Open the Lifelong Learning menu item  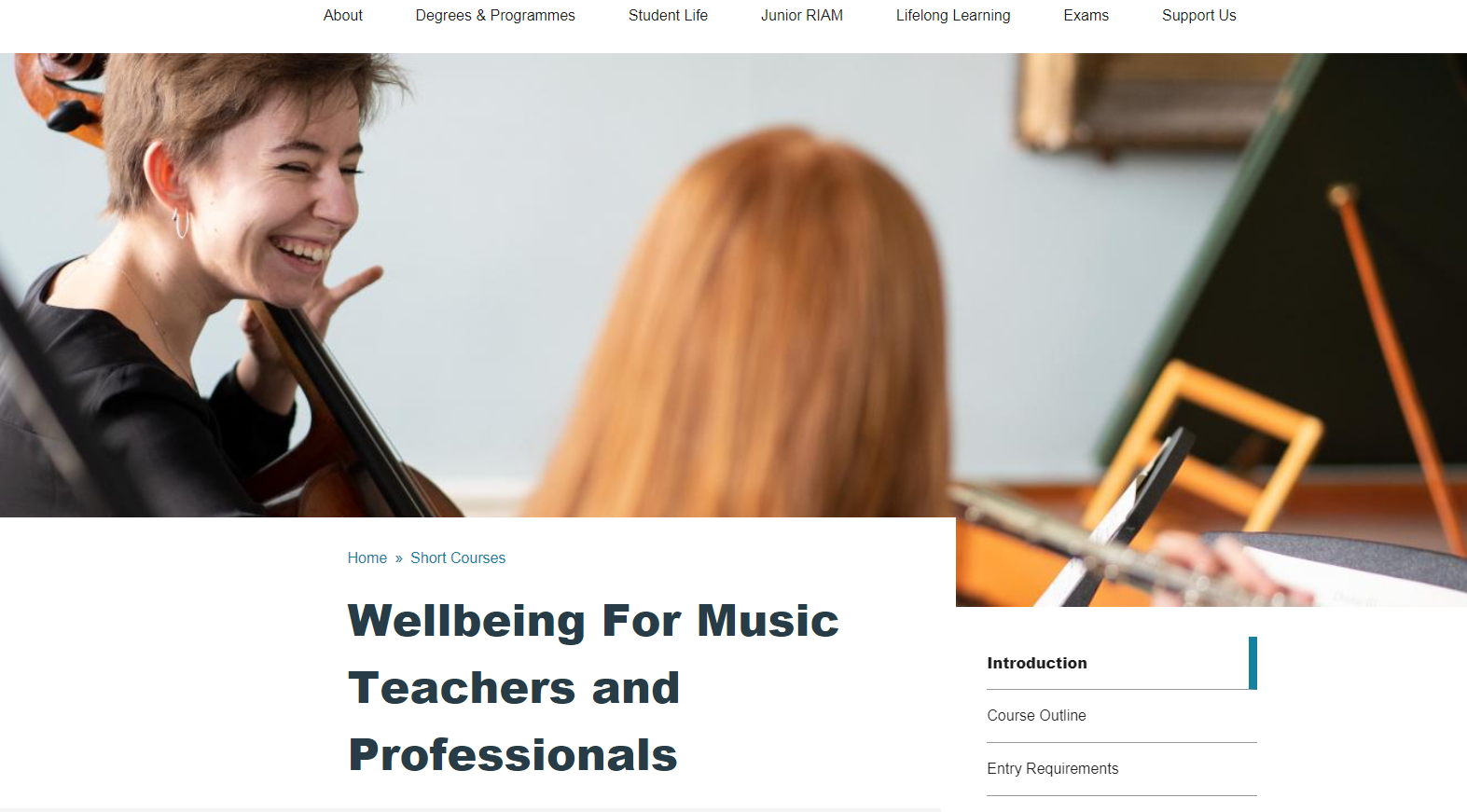click(953, 15)
